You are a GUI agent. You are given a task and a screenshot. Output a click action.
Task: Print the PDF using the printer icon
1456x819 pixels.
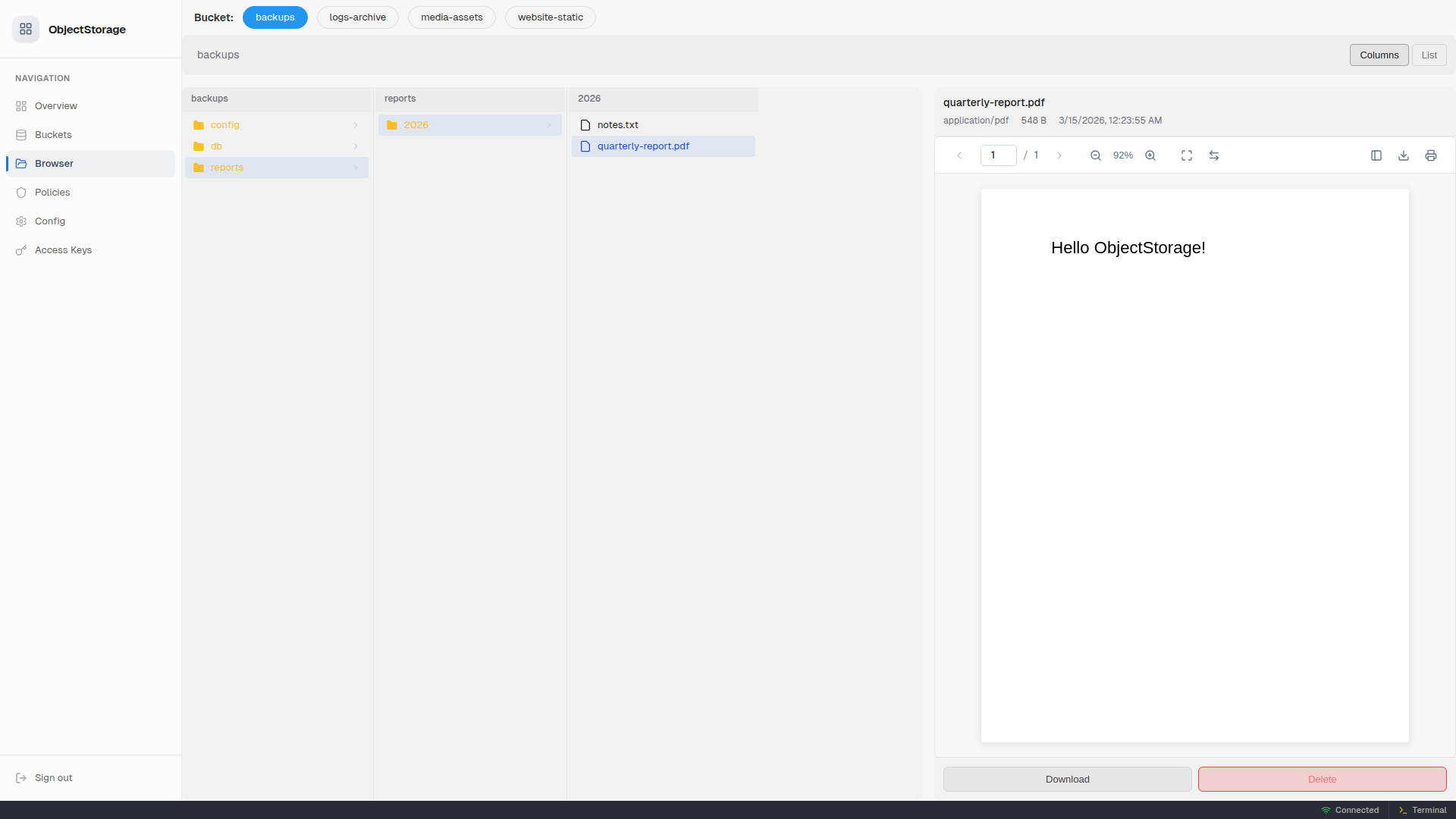click(x=1431, y=155)
